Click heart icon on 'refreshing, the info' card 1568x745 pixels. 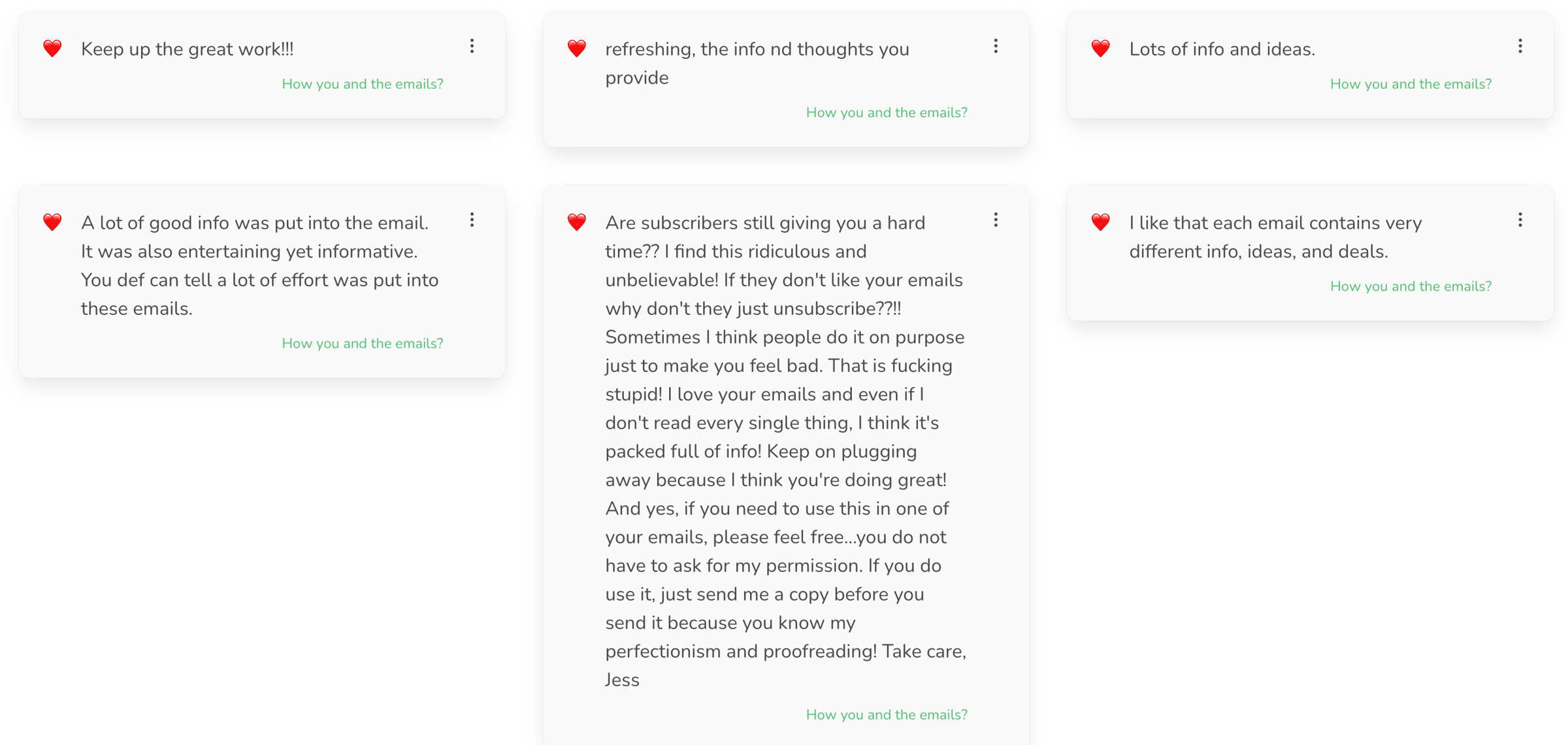576,48
